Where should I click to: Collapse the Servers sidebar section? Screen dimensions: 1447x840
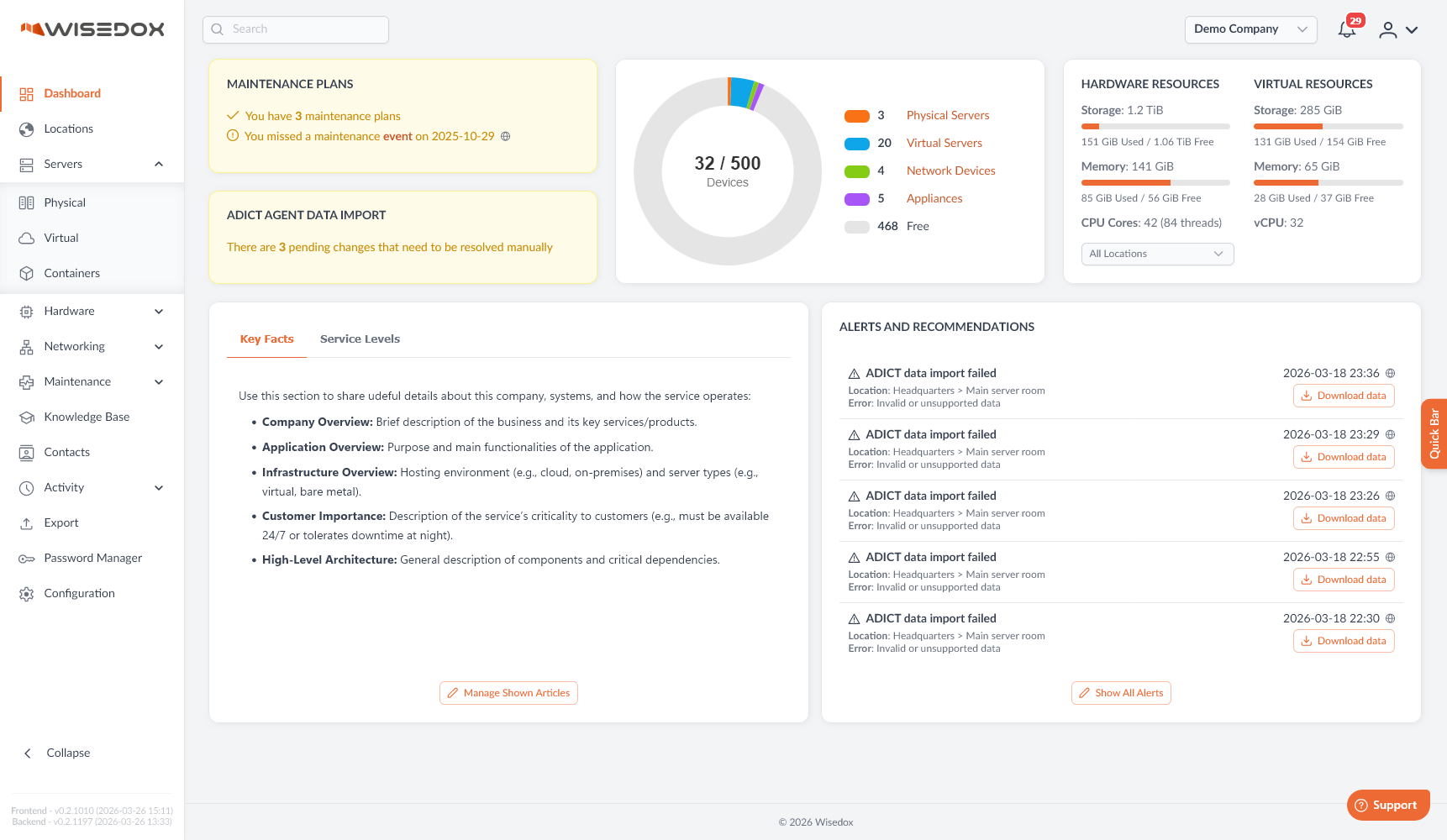coord(159,165)
